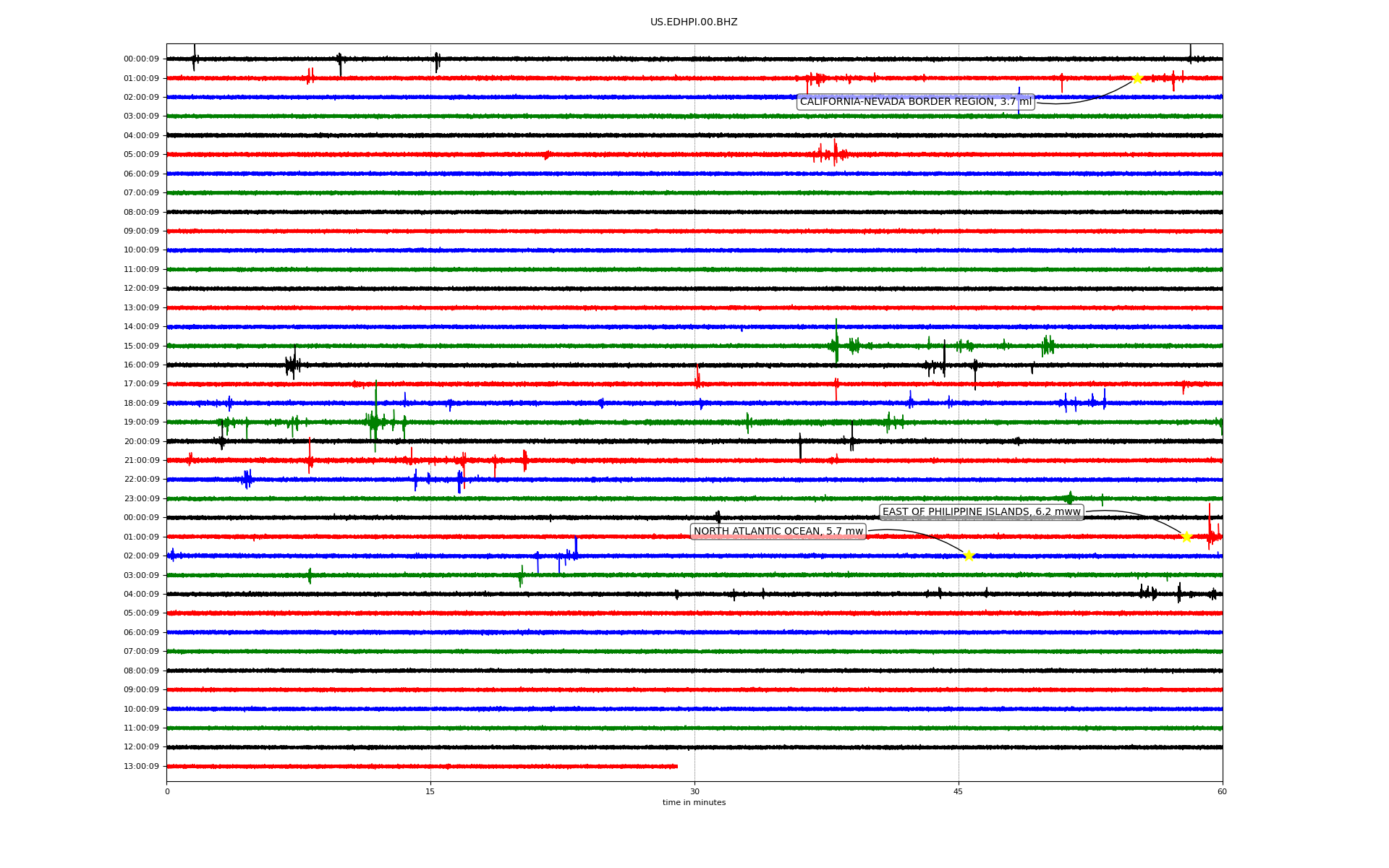Click the bottom 13:00:09 time label
This screenshot has height=868, width=1389.
coord(141,767)
